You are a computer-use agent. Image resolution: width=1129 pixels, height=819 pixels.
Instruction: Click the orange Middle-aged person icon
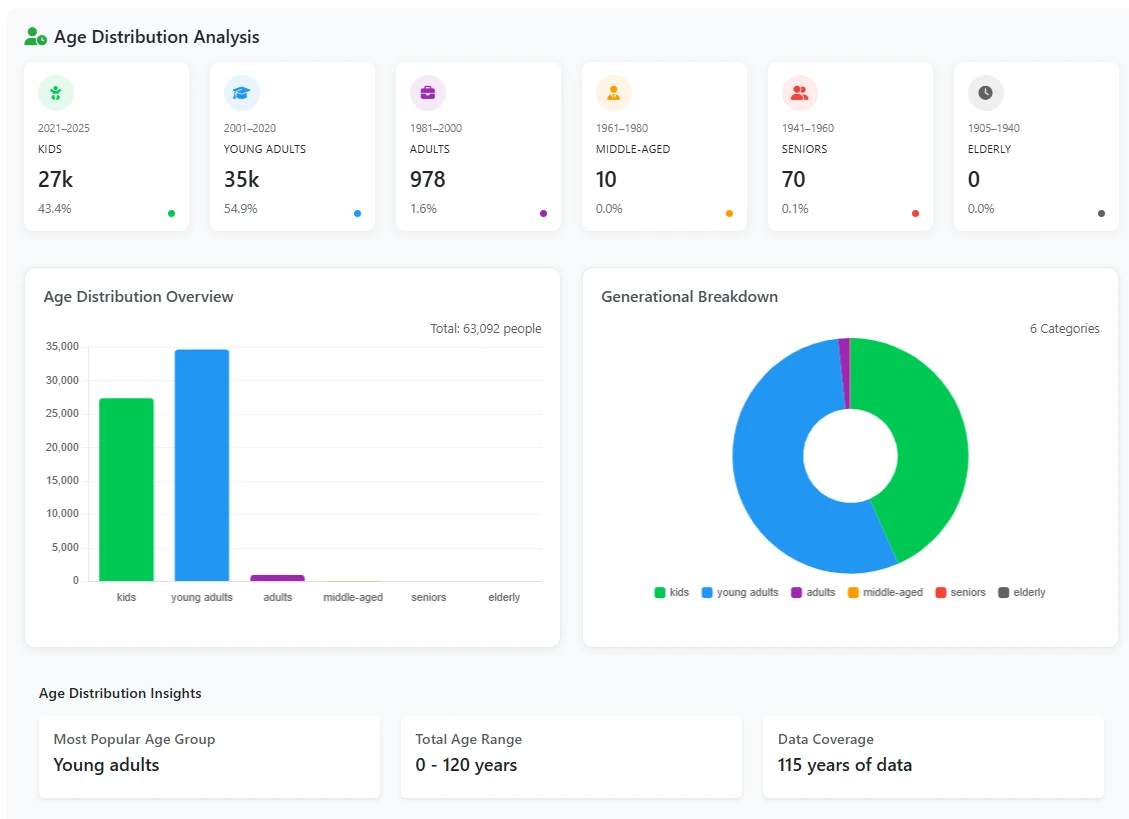pyautogui.click(x=614, y=93)
